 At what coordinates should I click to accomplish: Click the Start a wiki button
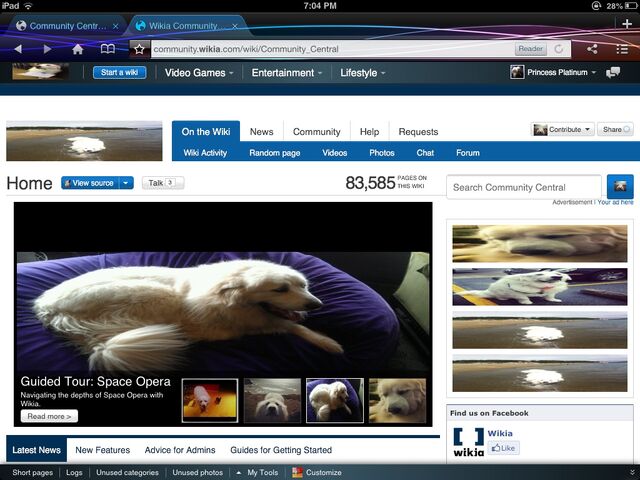pyautogui.click(x=120, y=72)
